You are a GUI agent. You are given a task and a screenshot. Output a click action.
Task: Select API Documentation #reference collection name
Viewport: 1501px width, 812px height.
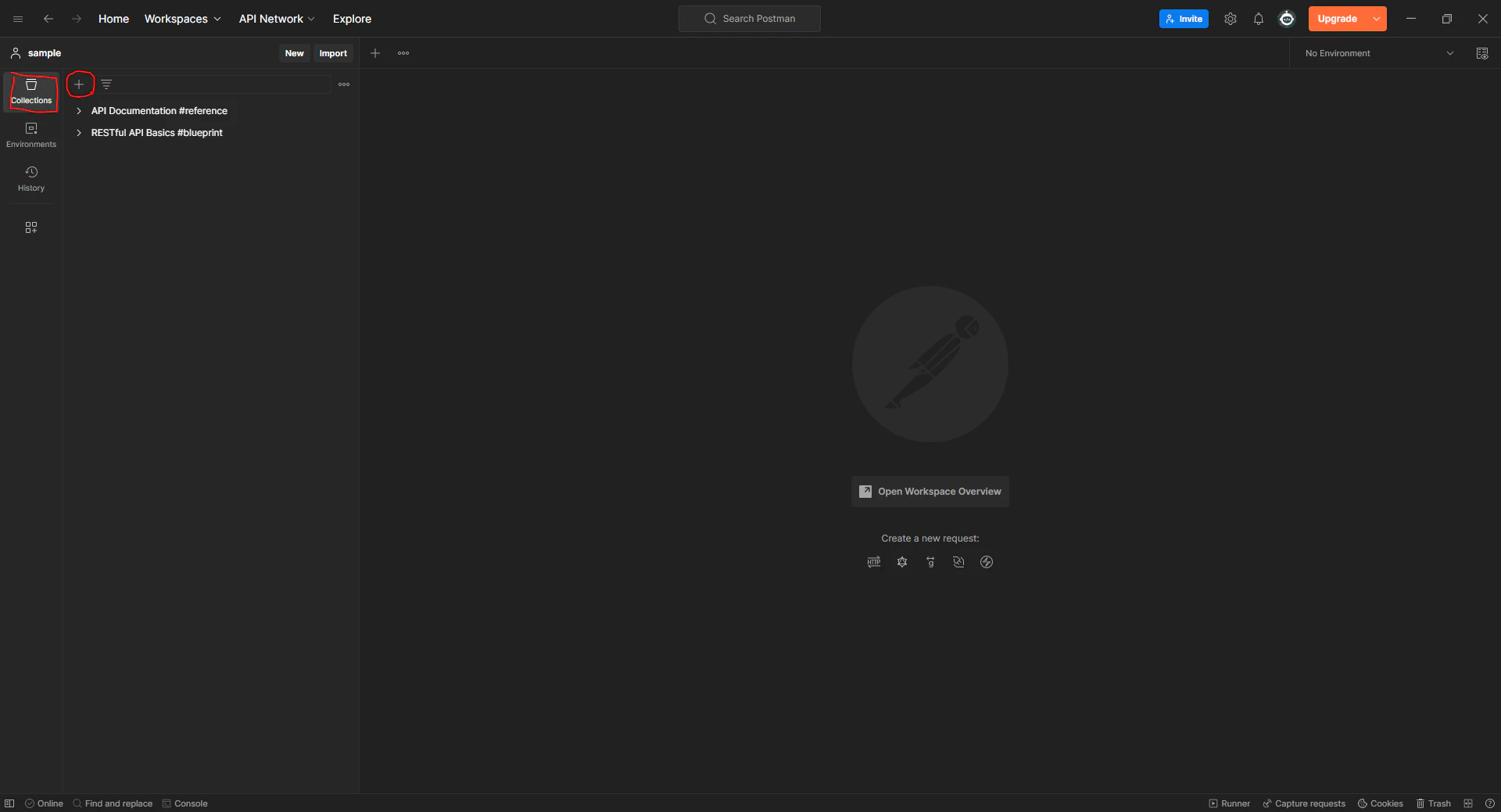point(159,111)
